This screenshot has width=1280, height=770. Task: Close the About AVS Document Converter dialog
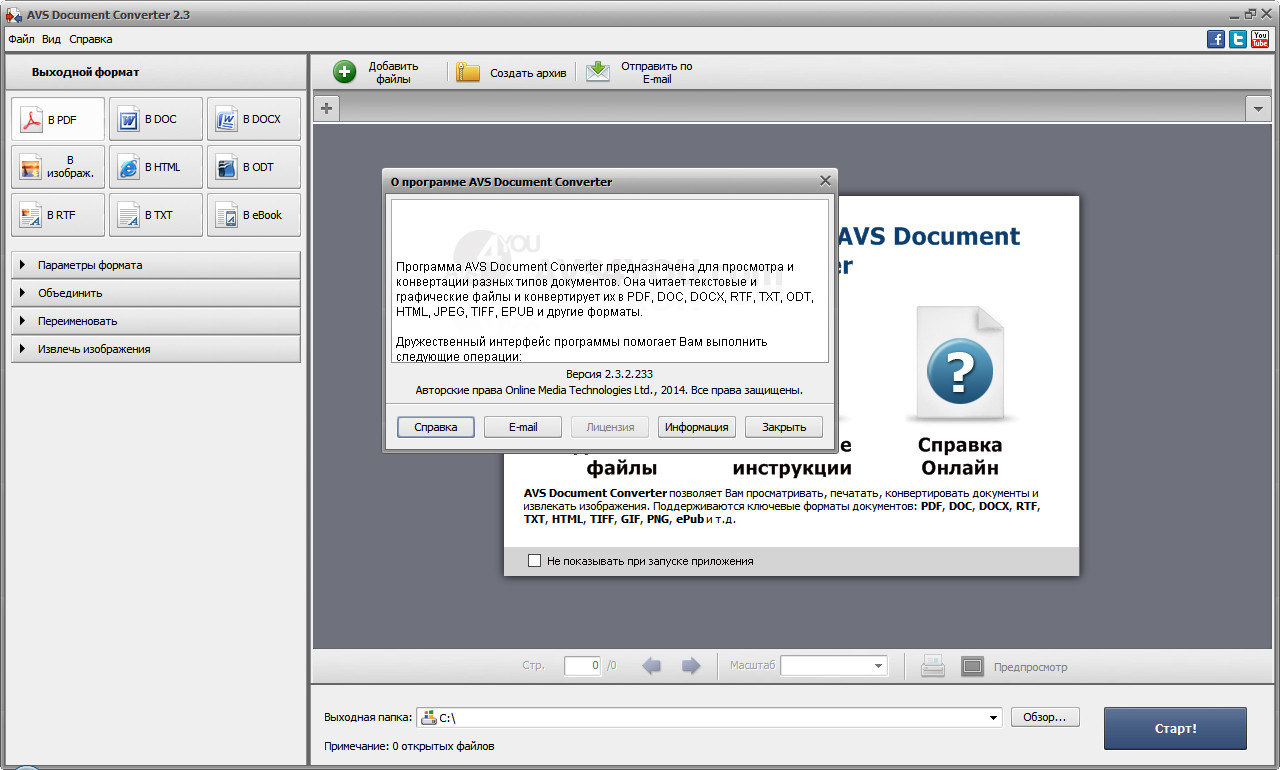pyautogui.click(x=825, y=181)
